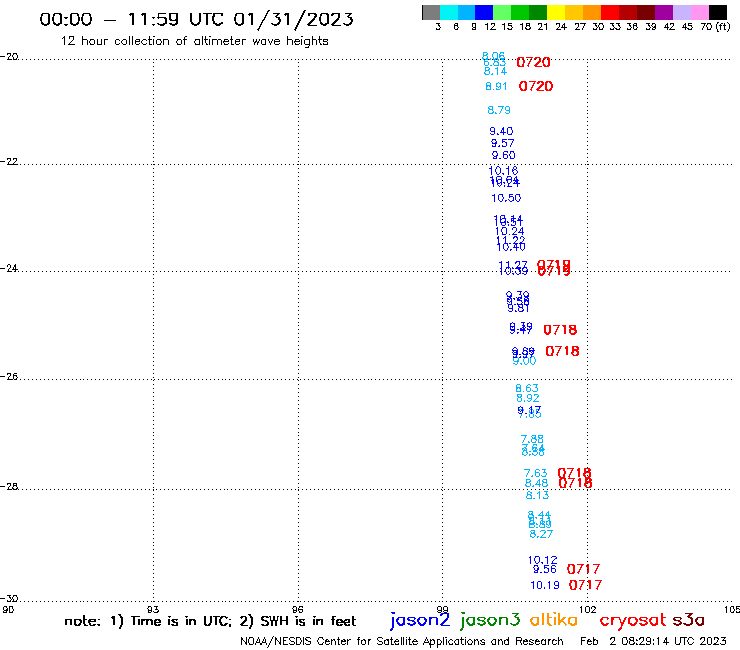740x650 pixels.
Task: Select the orange 'altika' satellite label
Action: point(554,620)
